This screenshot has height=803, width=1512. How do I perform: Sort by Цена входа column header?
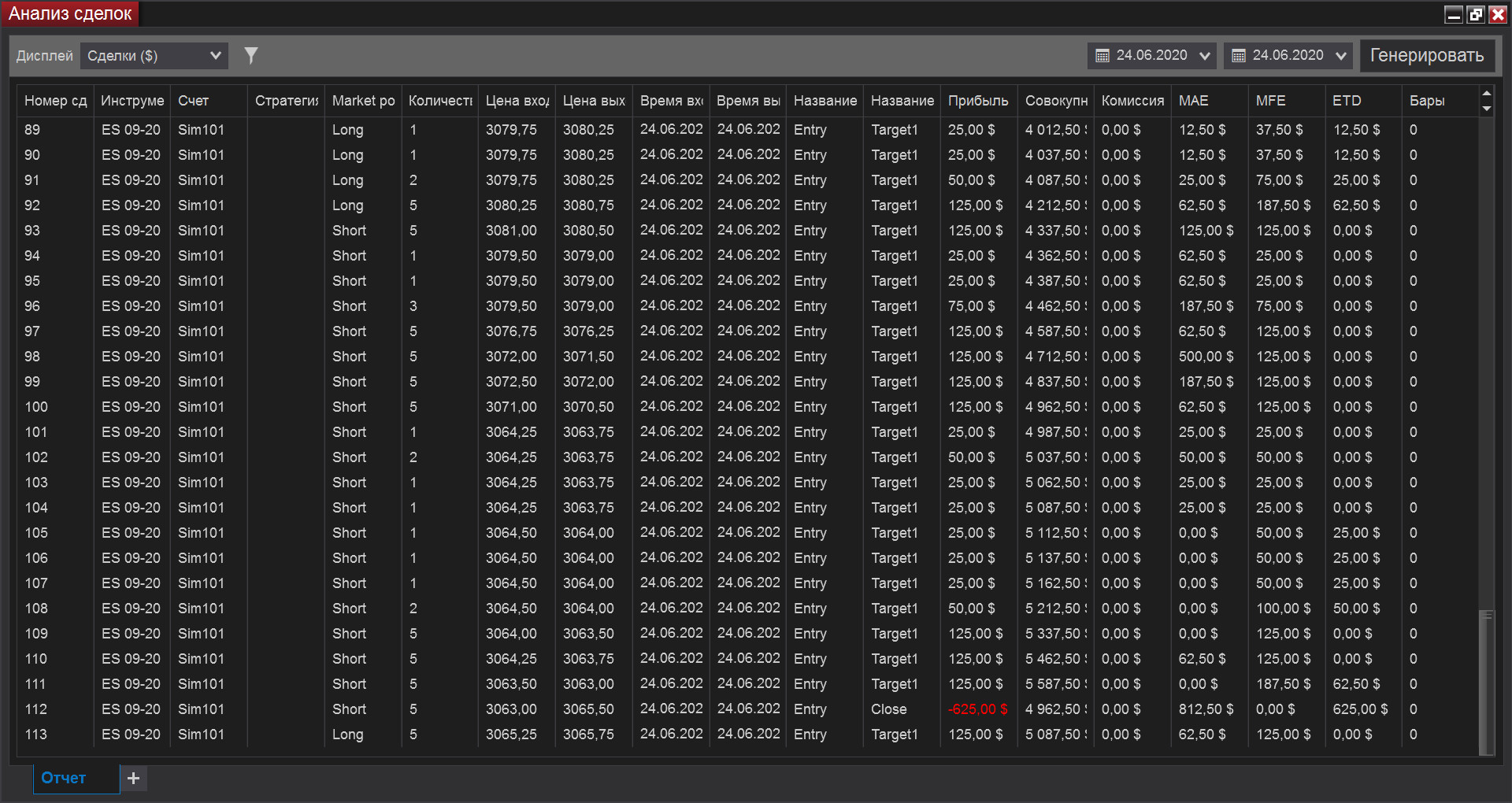coord(517,101)
